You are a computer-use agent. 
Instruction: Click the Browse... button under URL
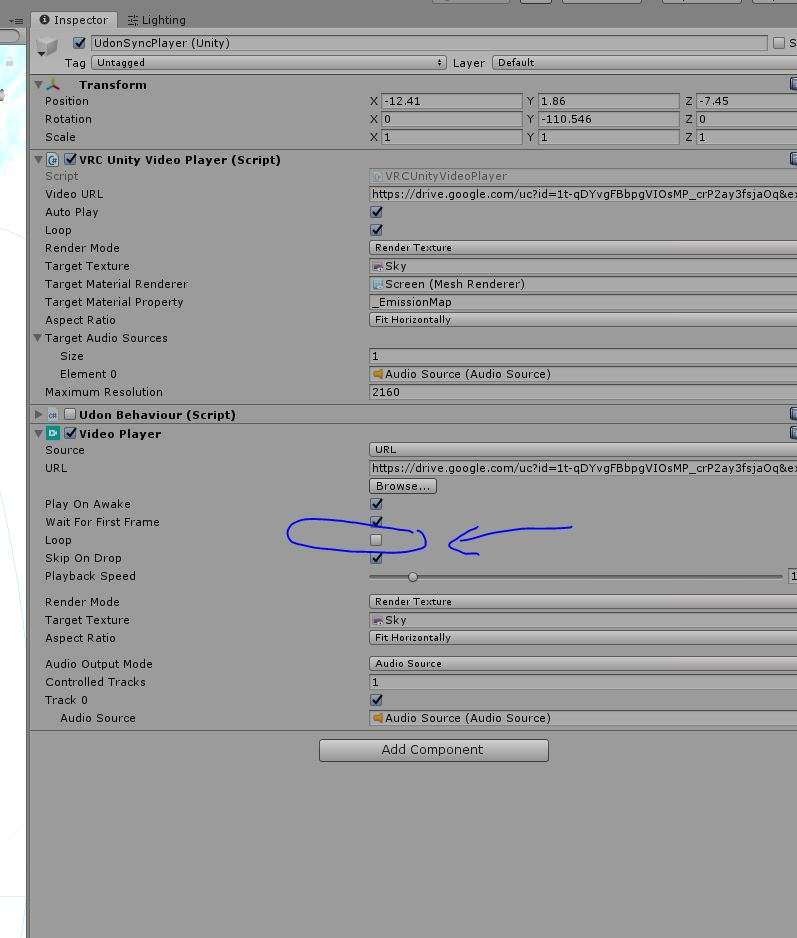pos(403,486)
